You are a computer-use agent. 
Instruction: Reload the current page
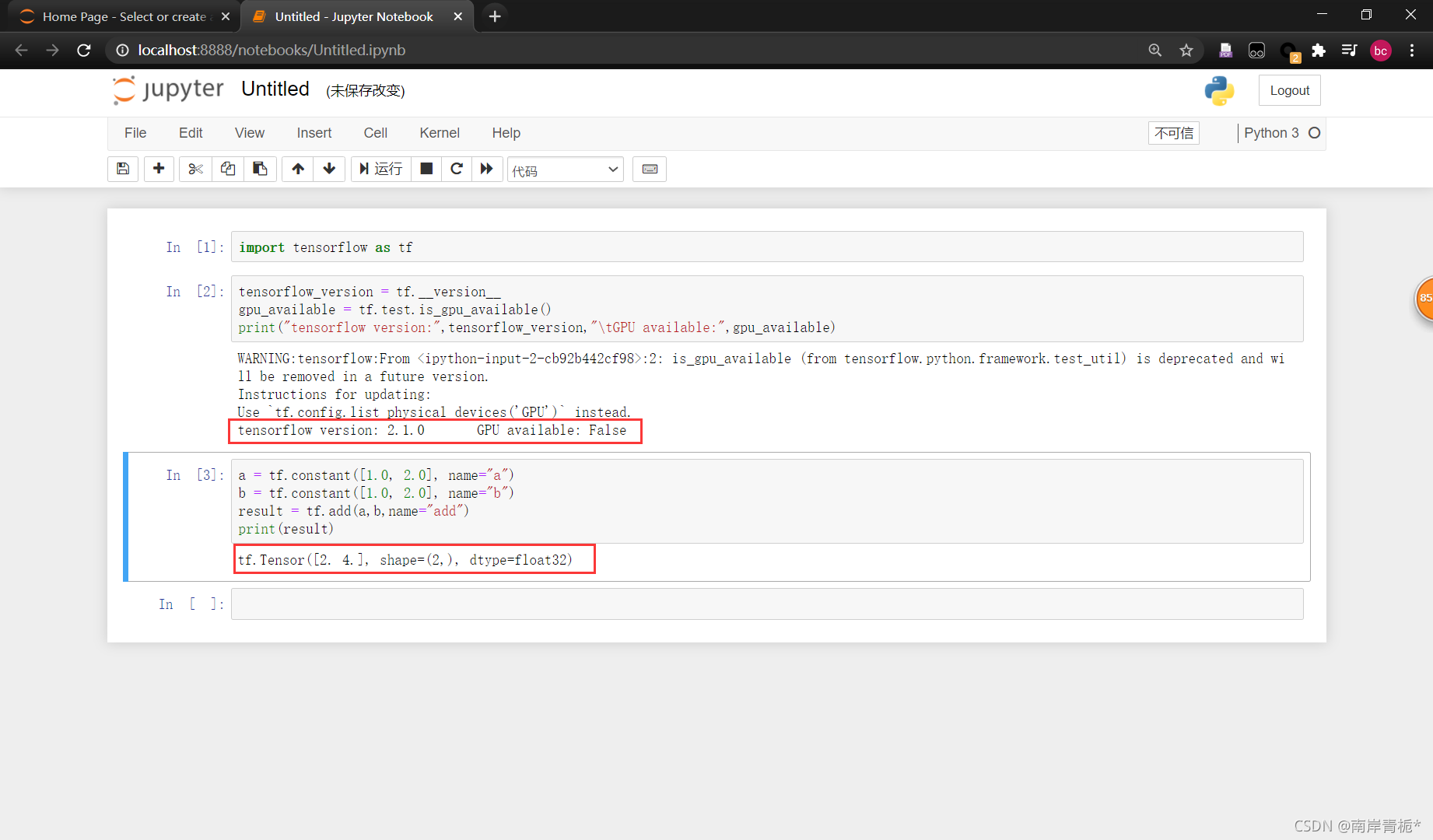click(84, 50)
